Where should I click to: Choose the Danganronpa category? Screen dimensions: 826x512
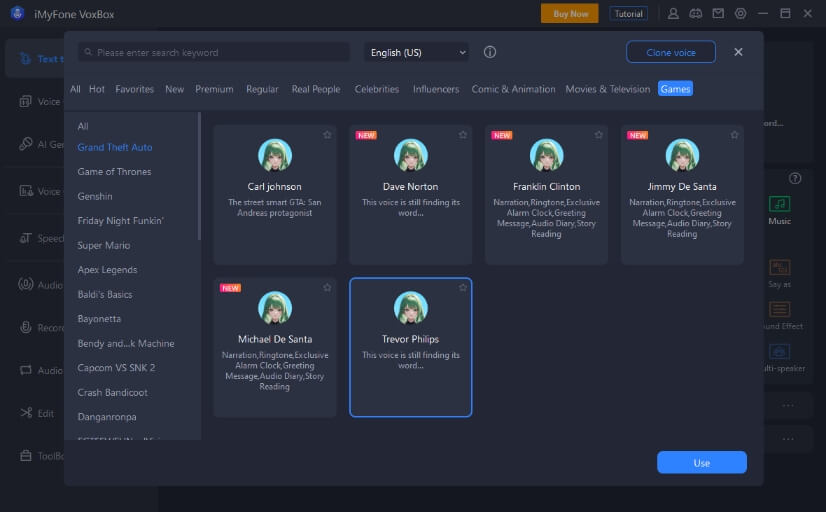pyautogui.click(x=107, y=417)
